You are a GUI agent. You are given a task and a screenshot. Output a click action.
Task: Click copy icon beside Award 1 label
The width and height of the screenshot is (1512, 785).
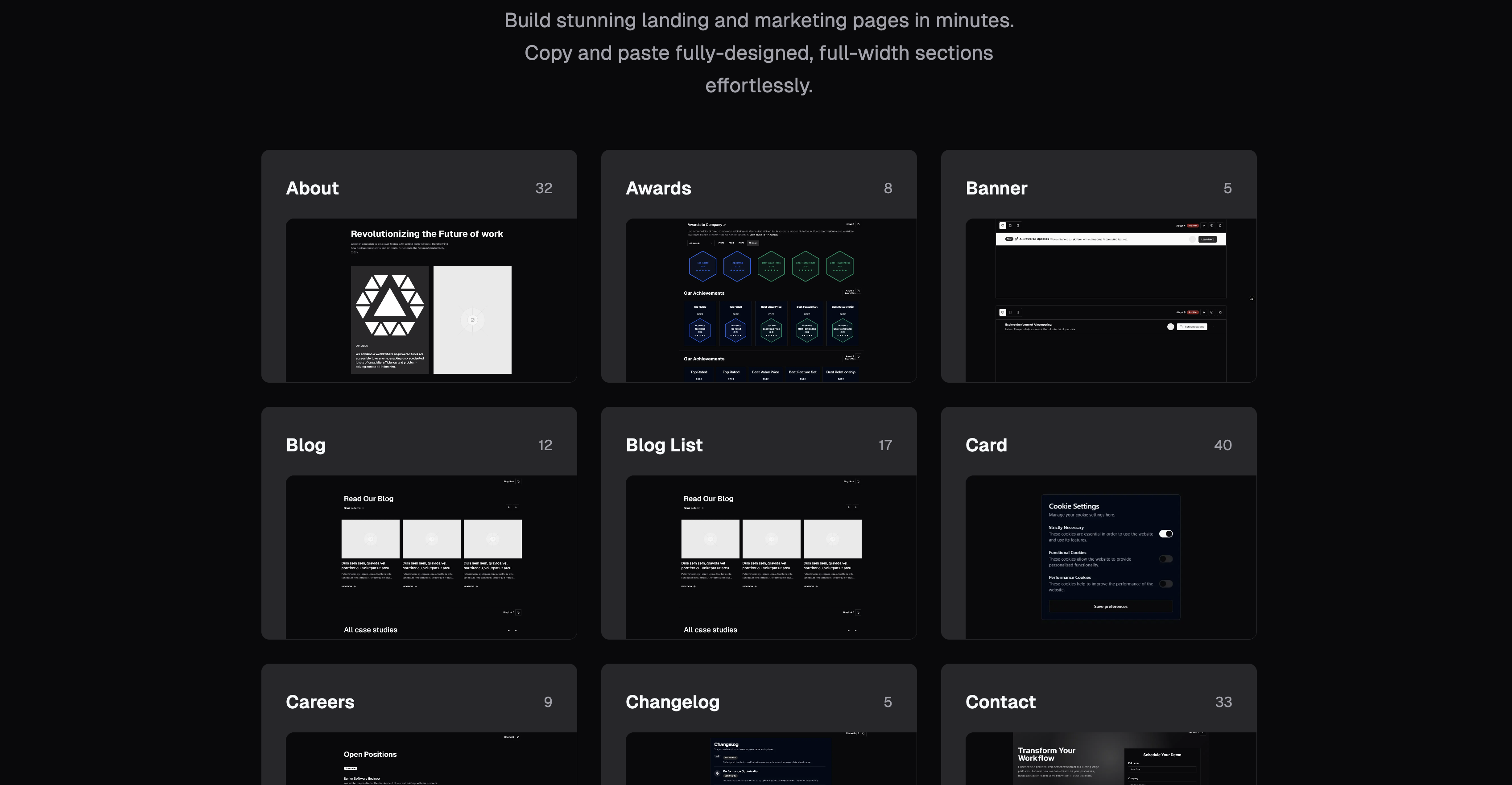(x=858, y=224)
